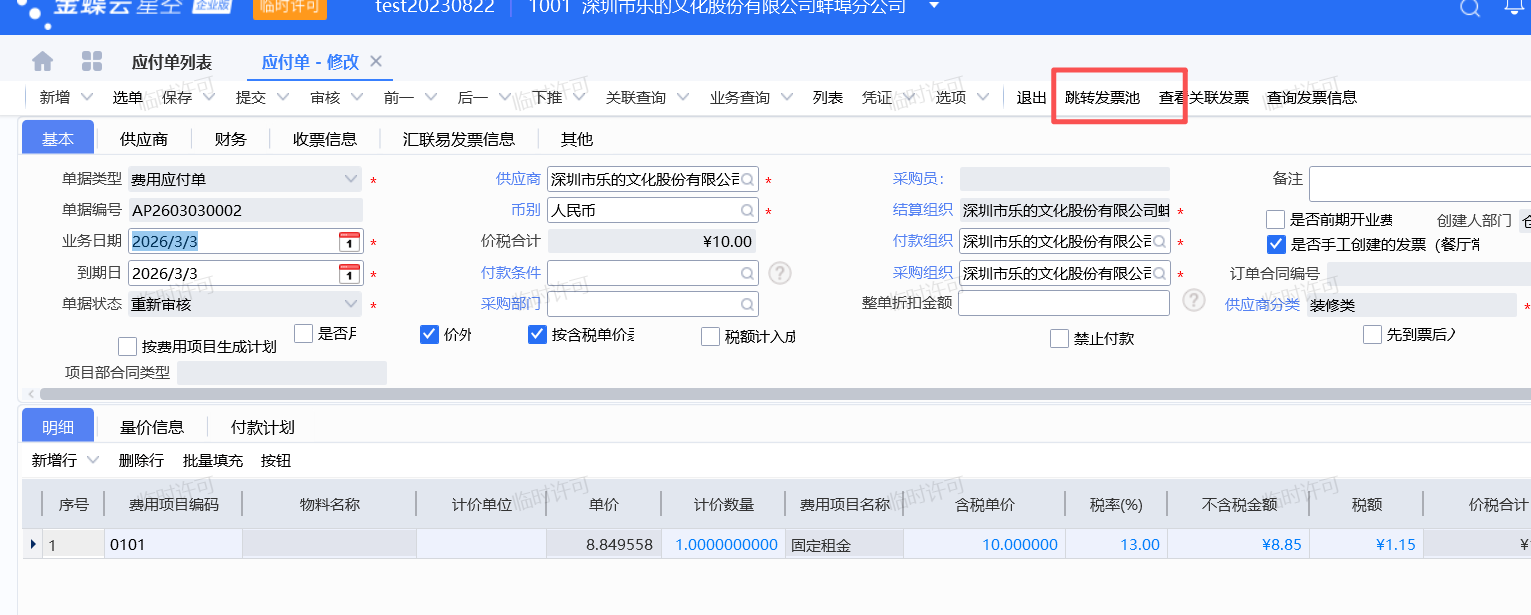
Task: Open the 到期日 calendar picker icon
Action: click(x=349, y=273)
